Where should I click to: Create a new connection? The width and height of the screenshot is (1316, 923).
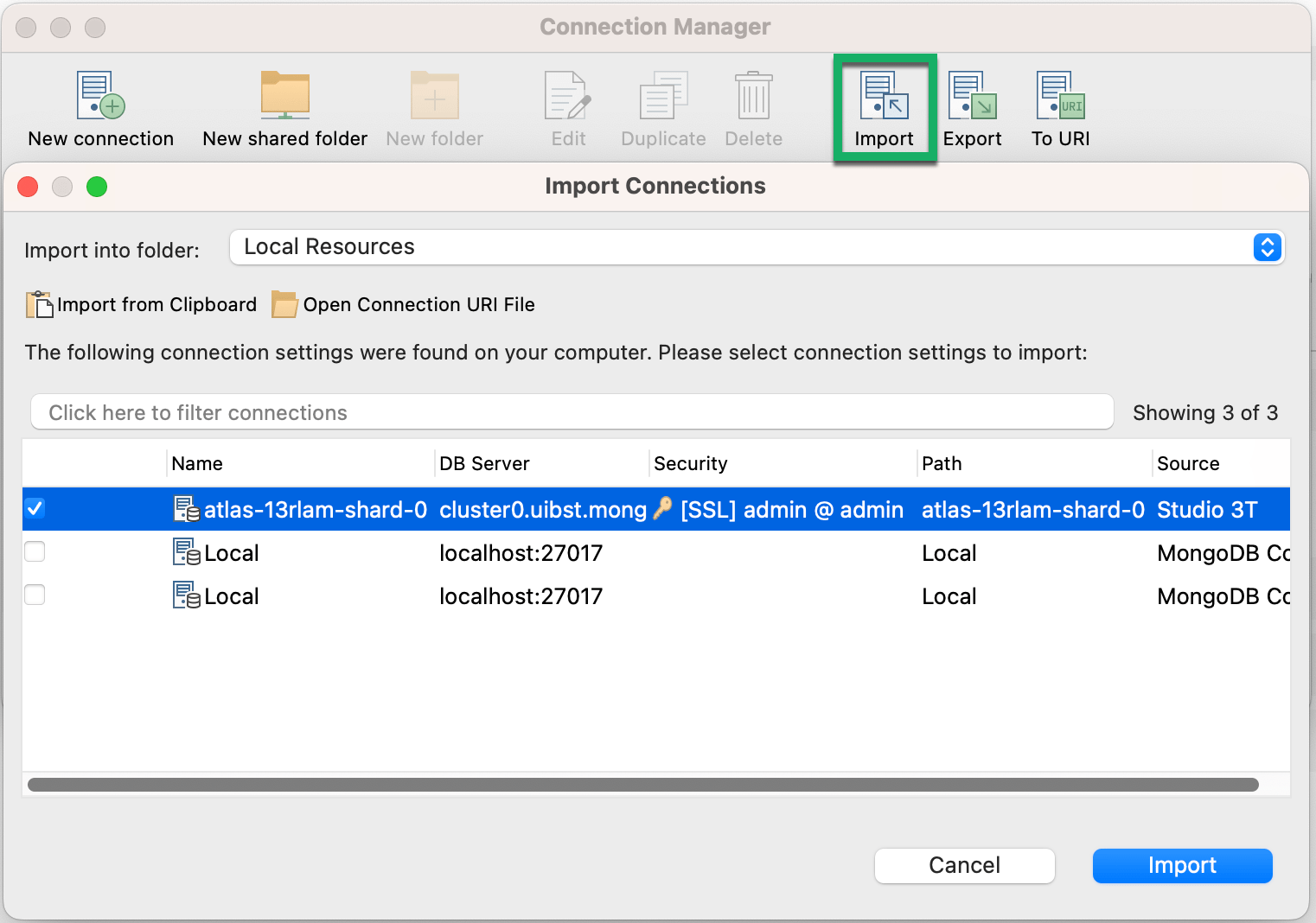coord(99,104)
